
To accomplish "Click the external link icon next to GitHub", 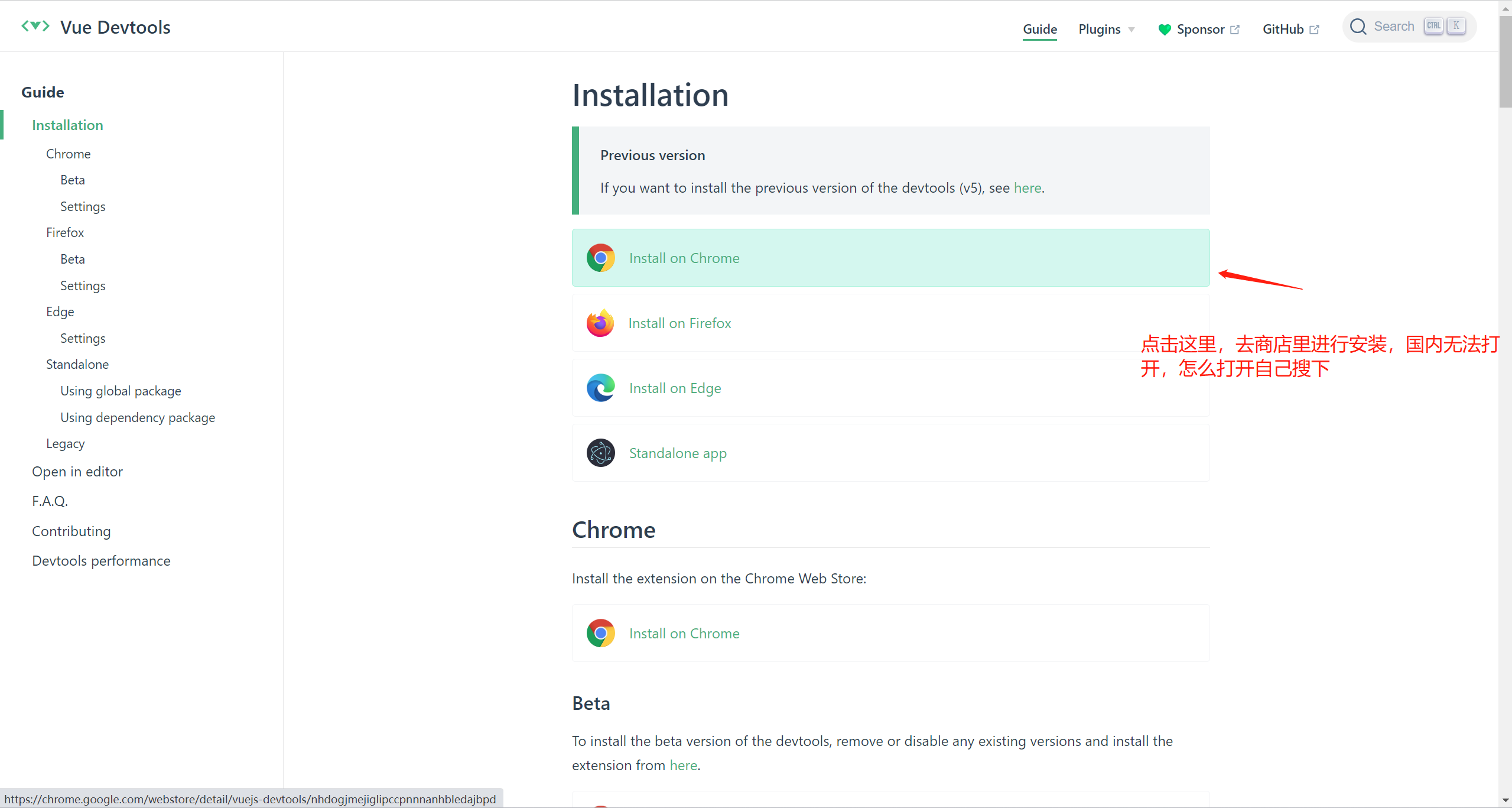I will (1314, 30).
